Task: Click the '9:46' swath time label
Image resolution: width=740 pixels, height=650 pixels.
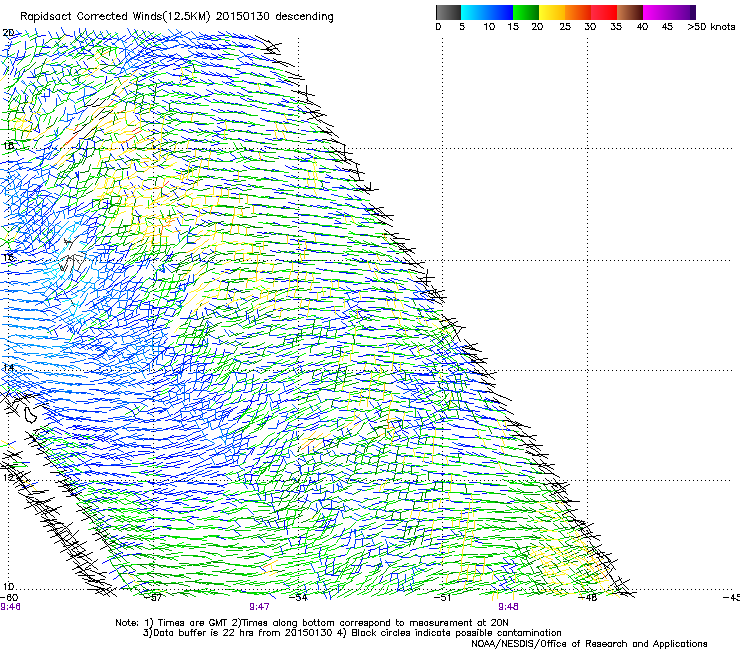Action: (10, 607)
